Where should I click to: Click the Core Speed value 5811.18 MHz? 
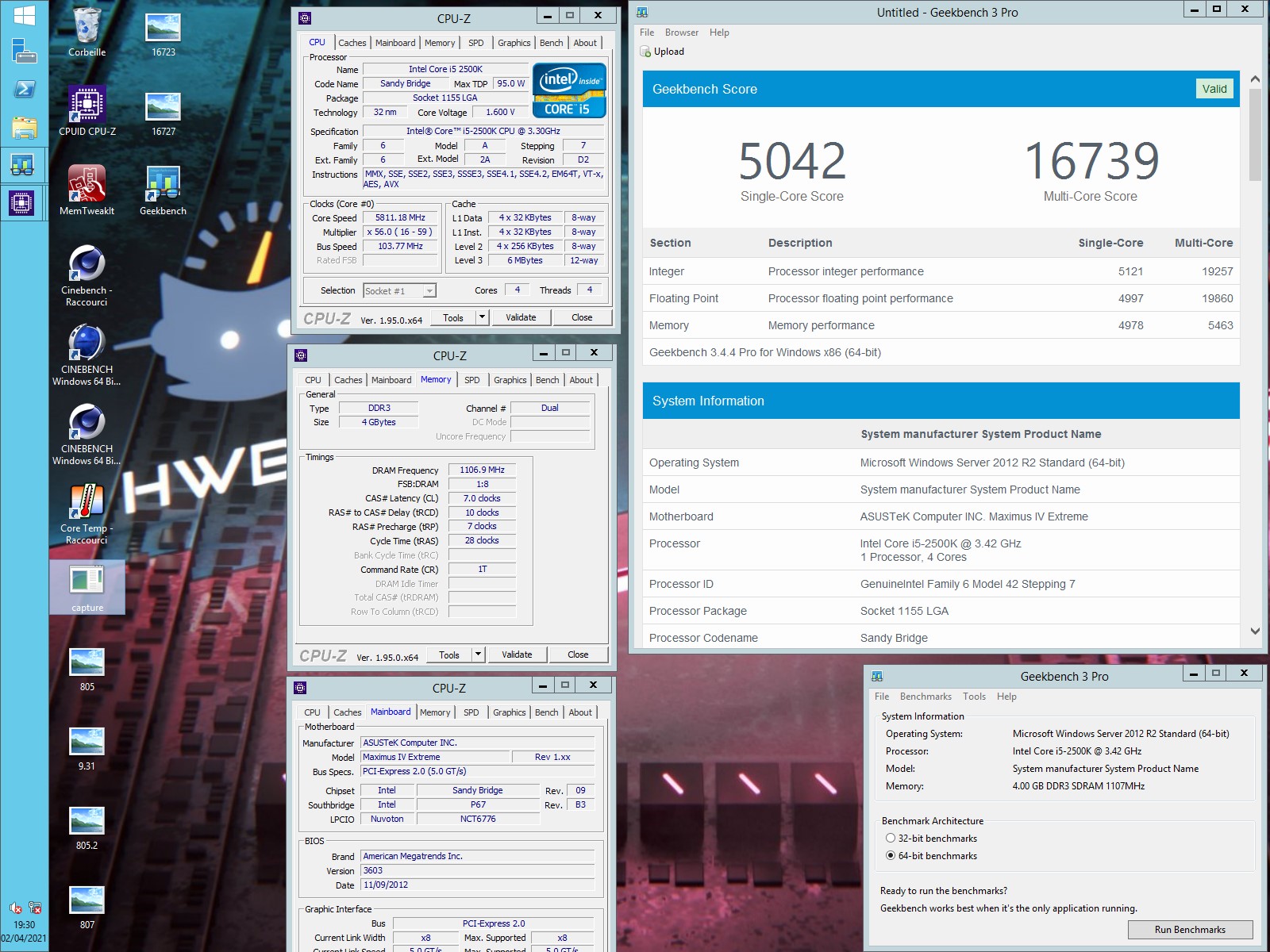400,217
